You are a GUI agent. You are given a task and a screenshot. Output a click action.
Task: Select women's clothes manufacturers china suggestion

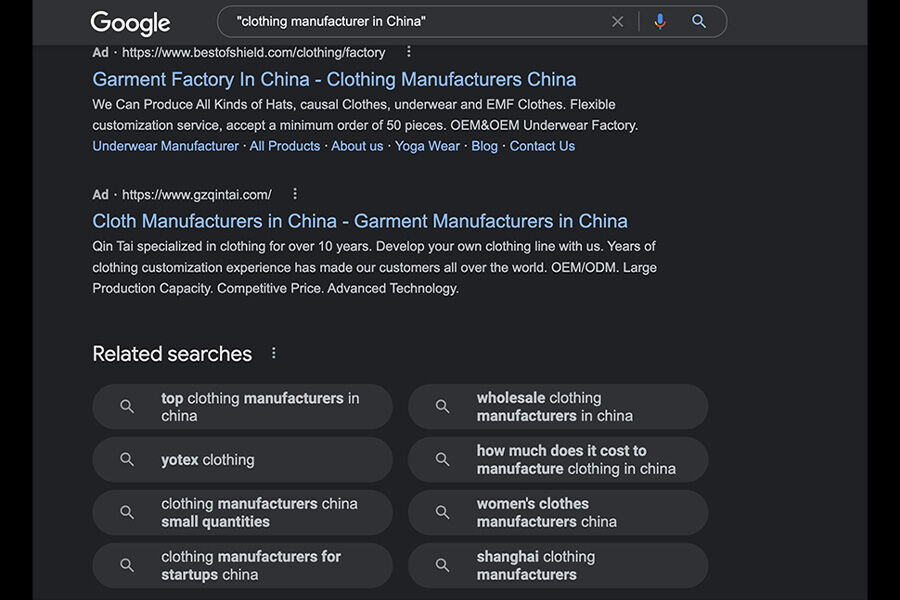click(x=547, y=513)
